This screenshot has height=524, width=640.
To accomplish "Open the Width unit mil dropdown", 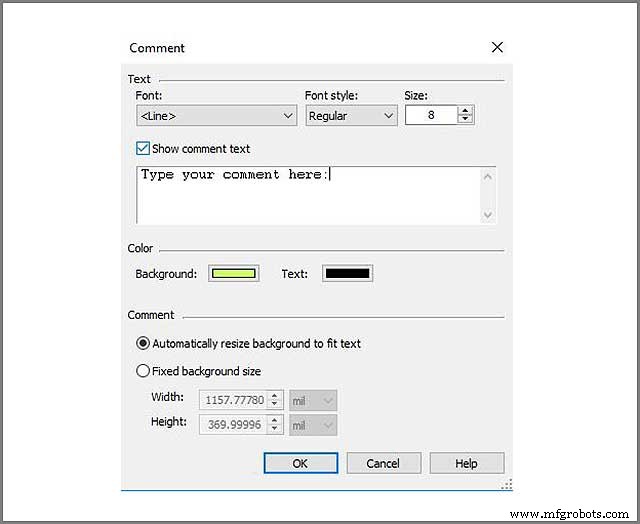I will click(313, 400).
